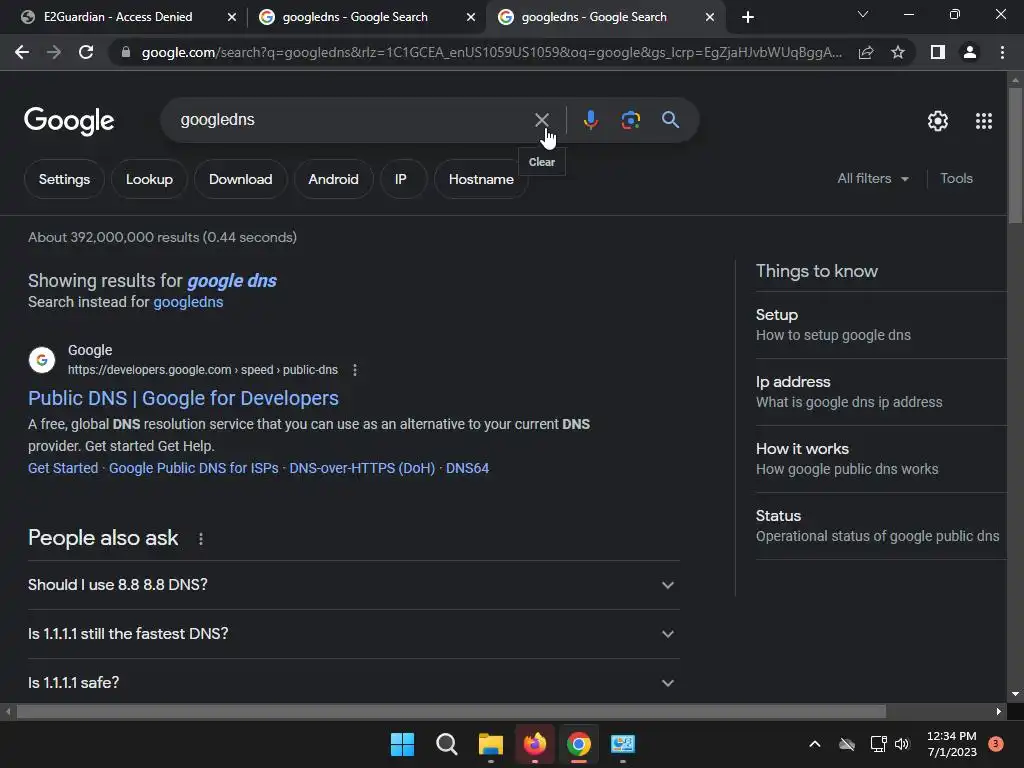Open search Tools
The height and width of the screenshot is (768, 1024).
(956, 178)
